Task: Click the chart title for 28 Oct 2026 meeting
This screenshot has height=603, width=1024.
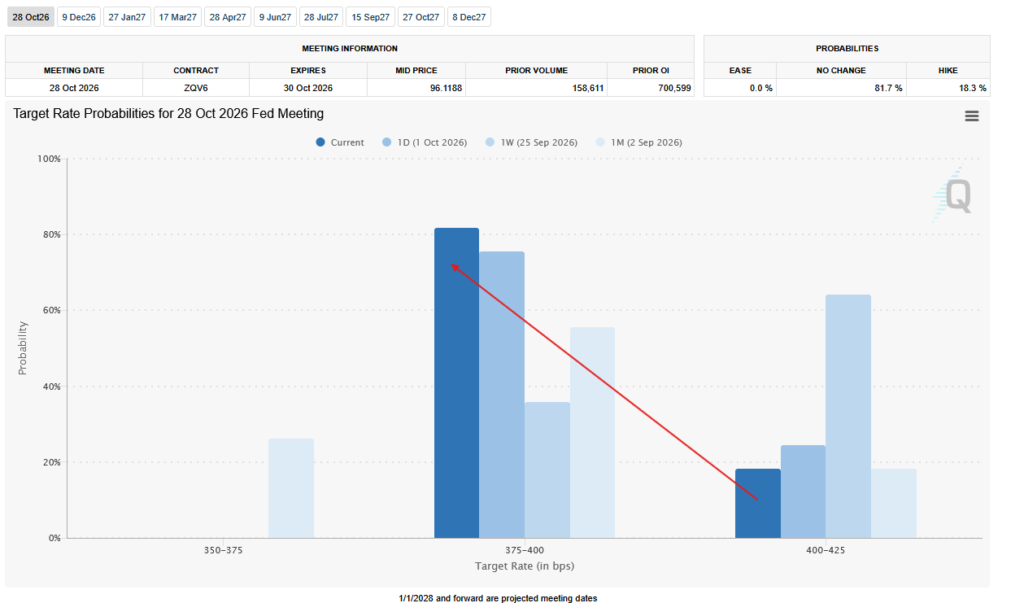Action: 168,114
